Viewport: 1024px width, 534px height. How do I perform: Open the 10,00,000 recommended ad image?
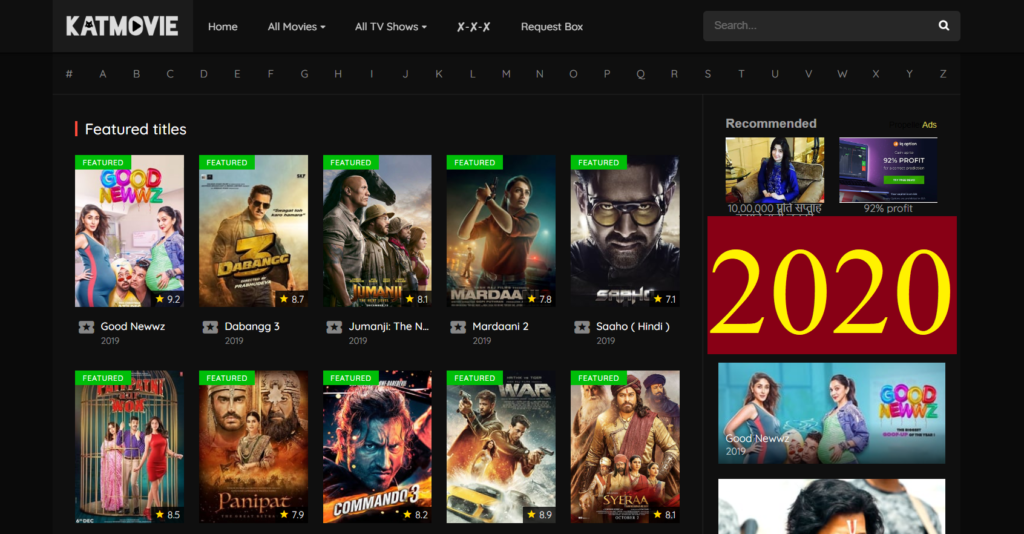[775, 170]
